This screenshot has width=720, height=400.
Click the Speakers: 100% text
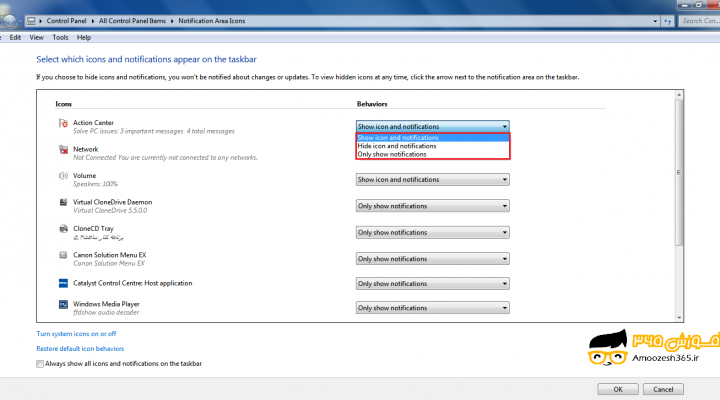96,184
